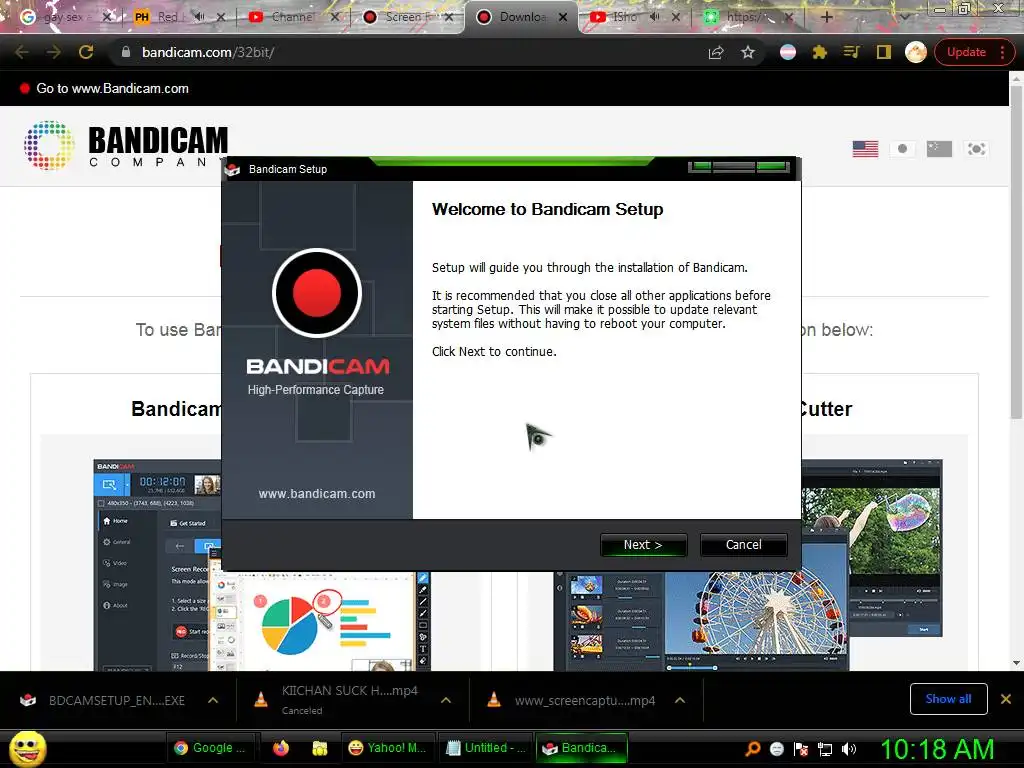Close the Download tab
The image size is (1024, 768).
[x=563, y=17]
